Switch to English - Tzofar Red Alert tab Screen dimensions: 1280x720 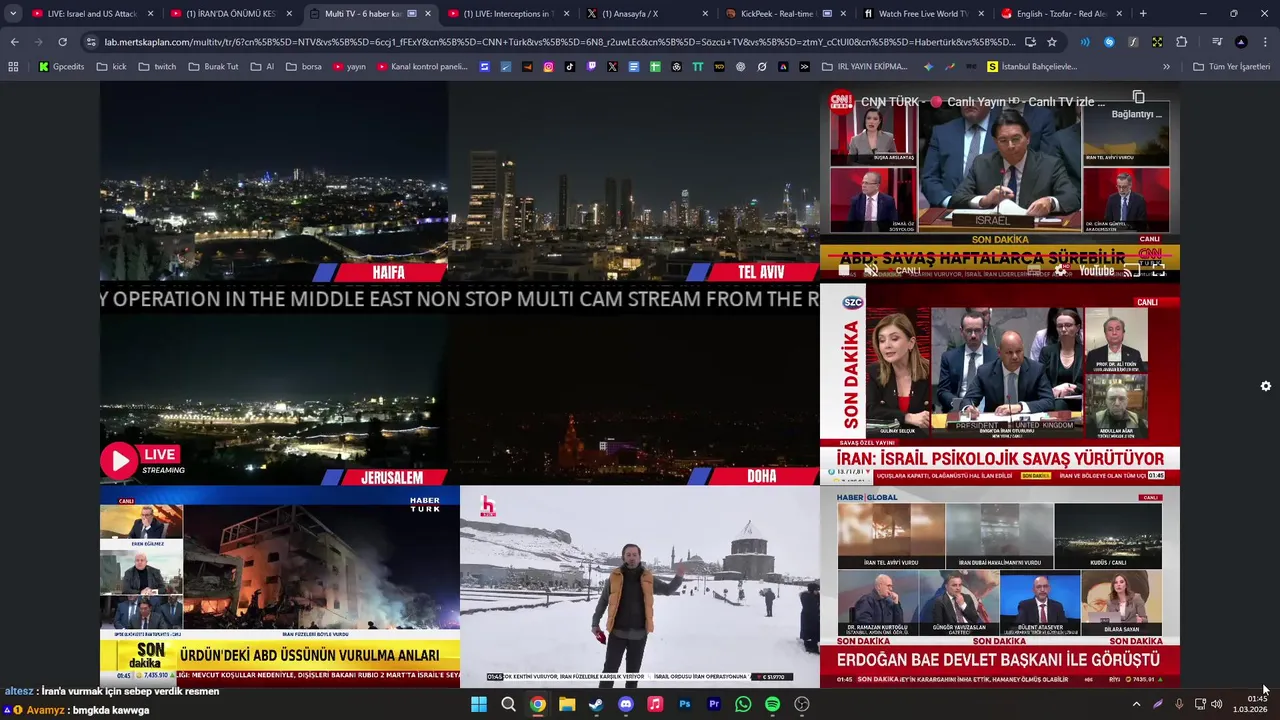point(1060,14)
